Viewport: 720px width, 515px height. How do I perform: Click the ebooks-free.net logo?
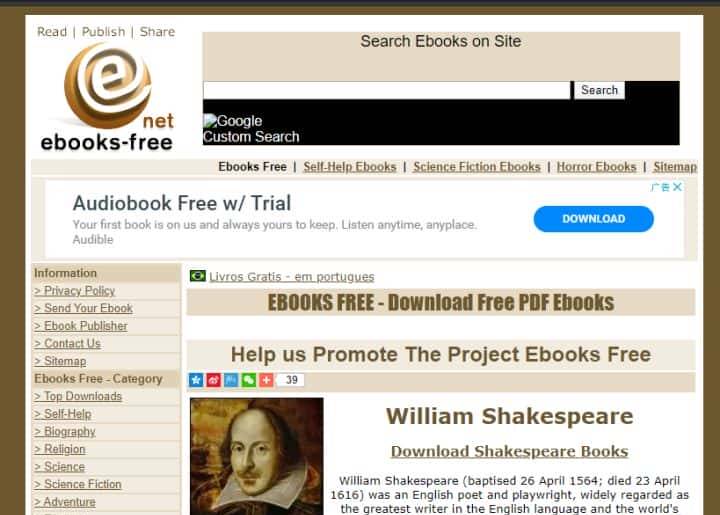(x=108, y=97)
